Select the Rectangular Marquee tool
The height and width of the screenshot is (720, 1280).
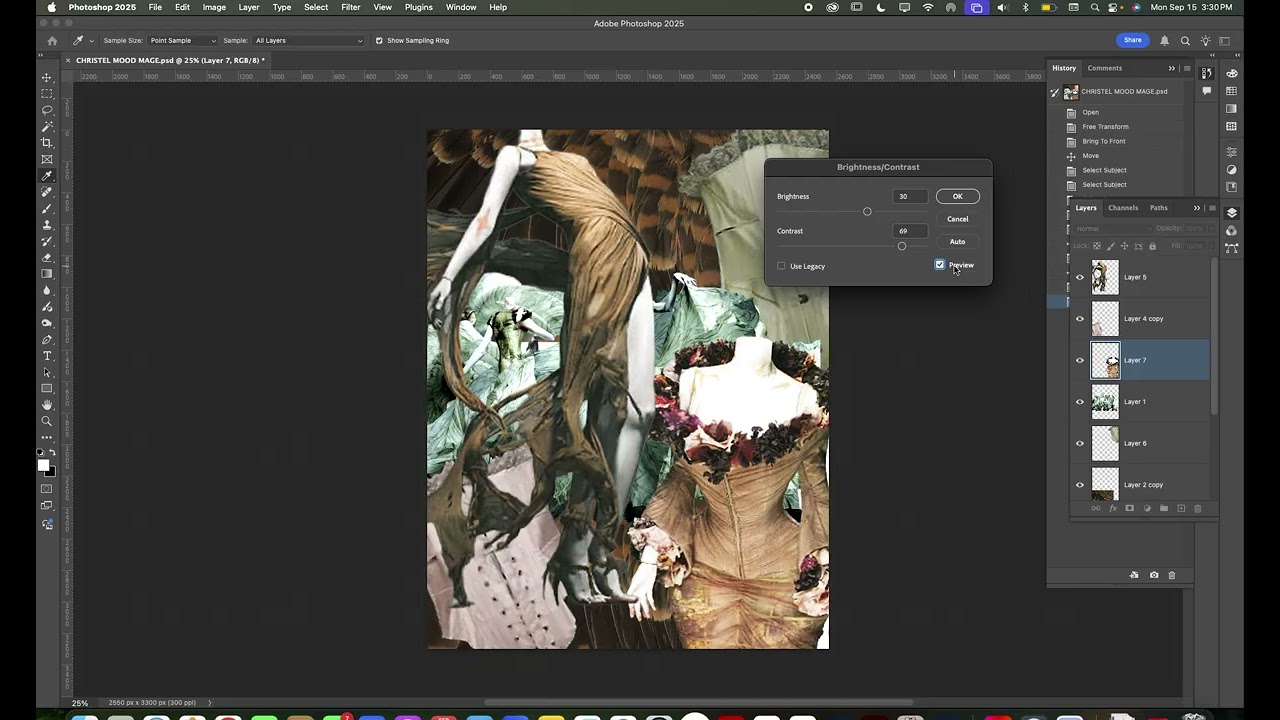click(46, 93)
